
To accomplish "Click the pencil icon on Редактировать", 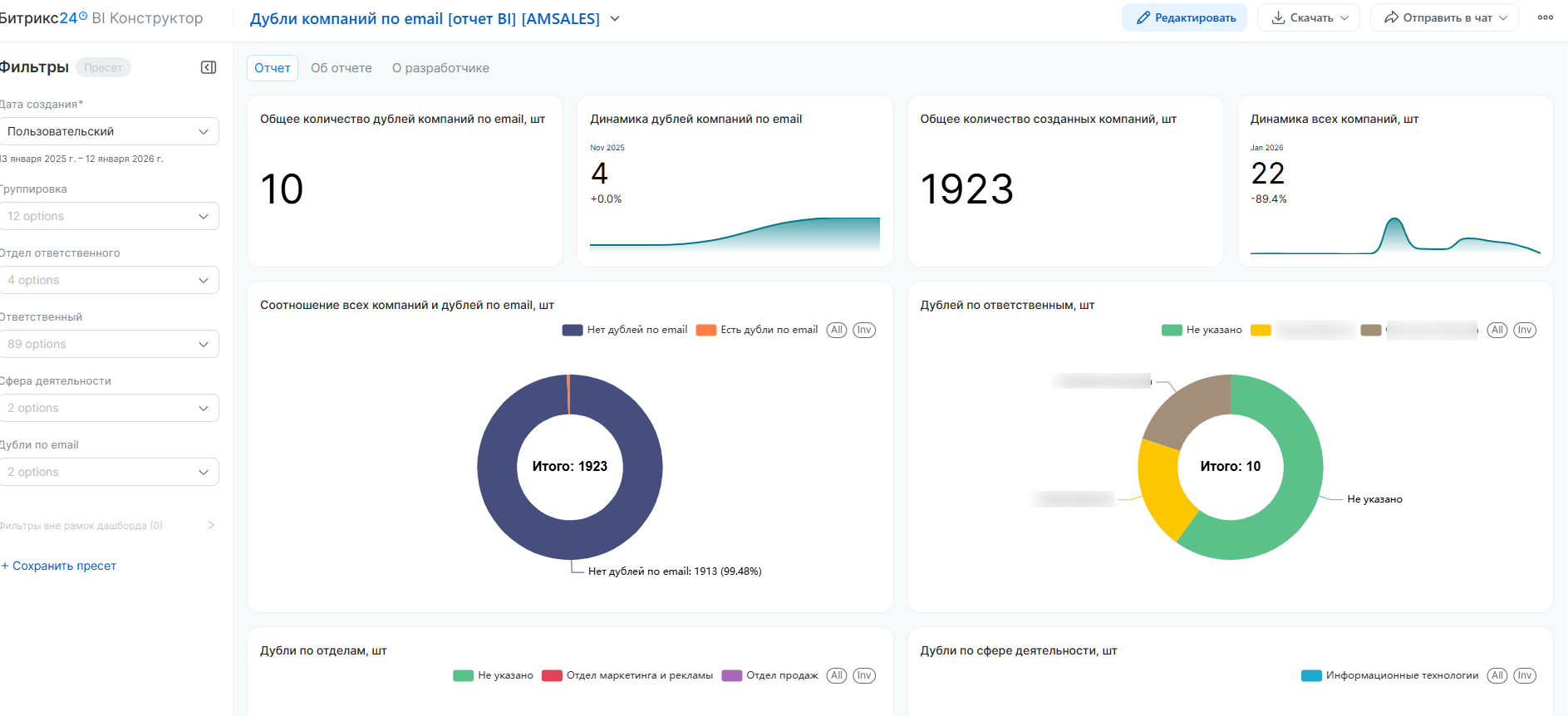I will tap(1143, 17).
